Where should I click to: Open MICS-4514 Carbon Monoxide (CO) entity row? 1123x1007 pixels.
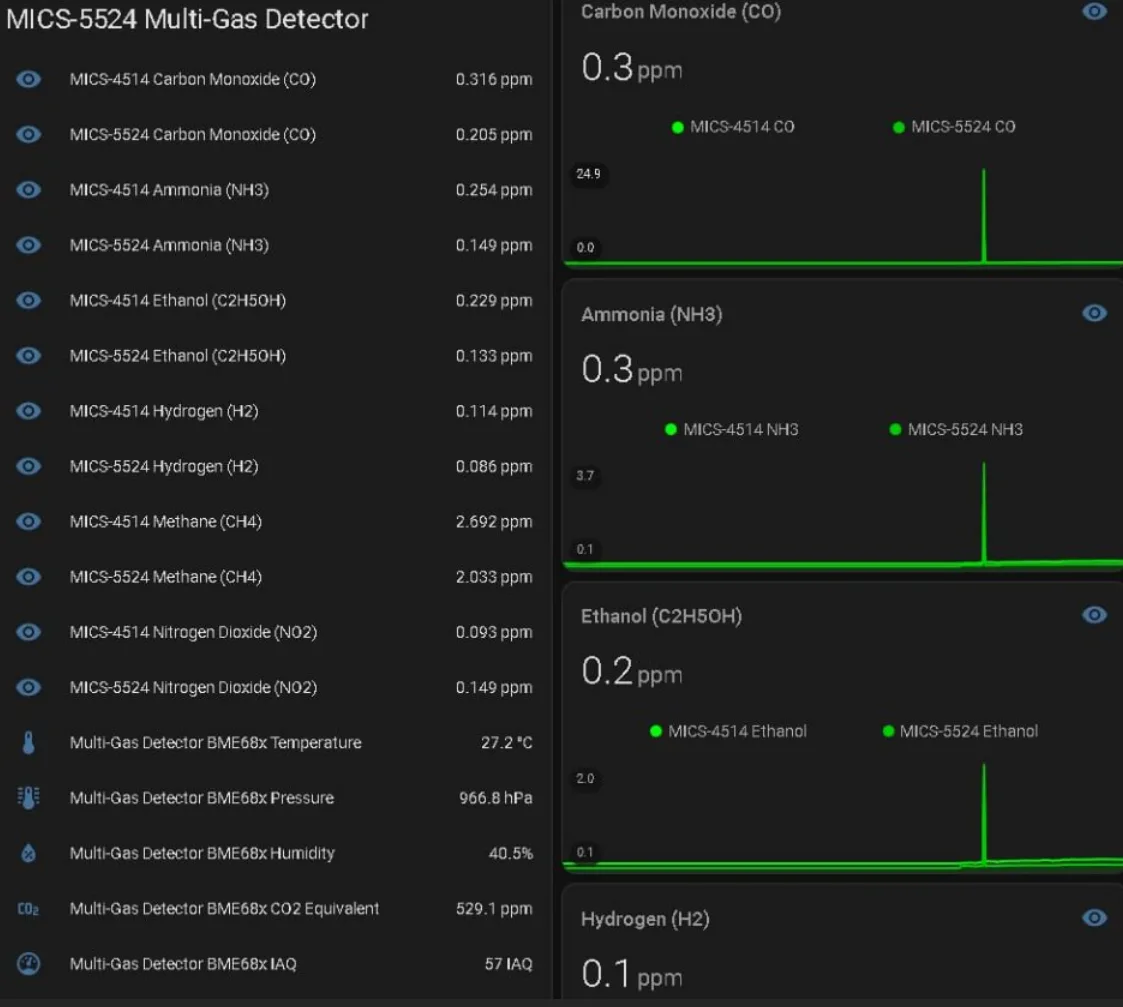[274, 79]
